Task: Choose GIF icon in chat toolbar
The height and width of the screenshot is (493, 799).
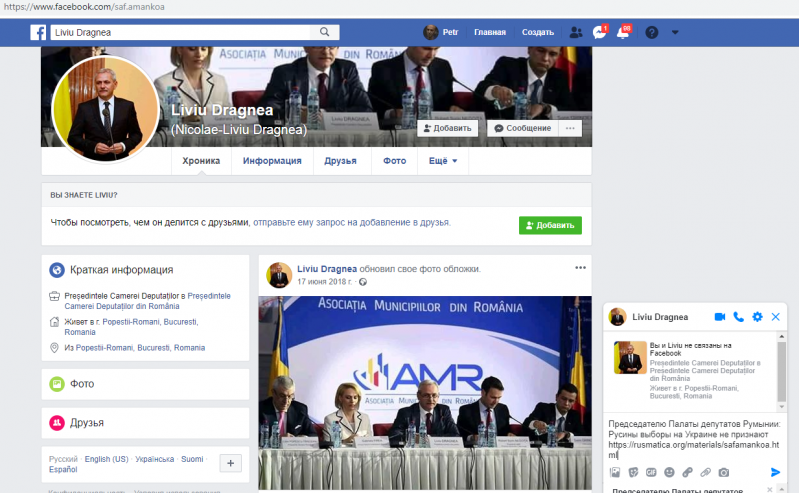Action: (x=651, y=473)
